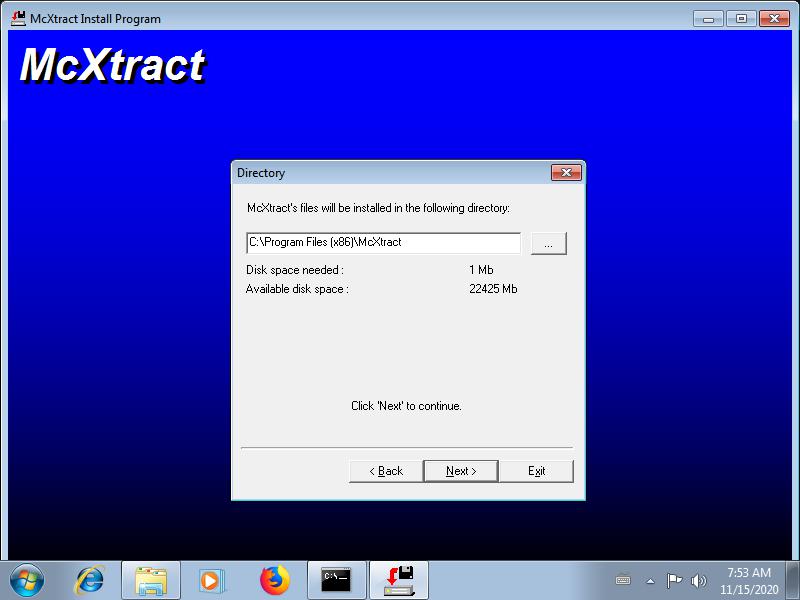Launch Internet Explorer from the taskbar
800x600 pixels.
89,580
